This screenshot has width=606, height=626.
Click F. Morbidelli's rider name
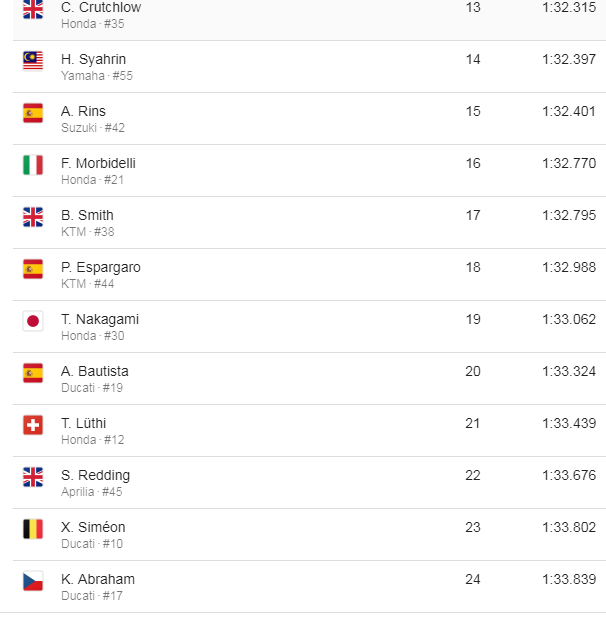point(98,163)
